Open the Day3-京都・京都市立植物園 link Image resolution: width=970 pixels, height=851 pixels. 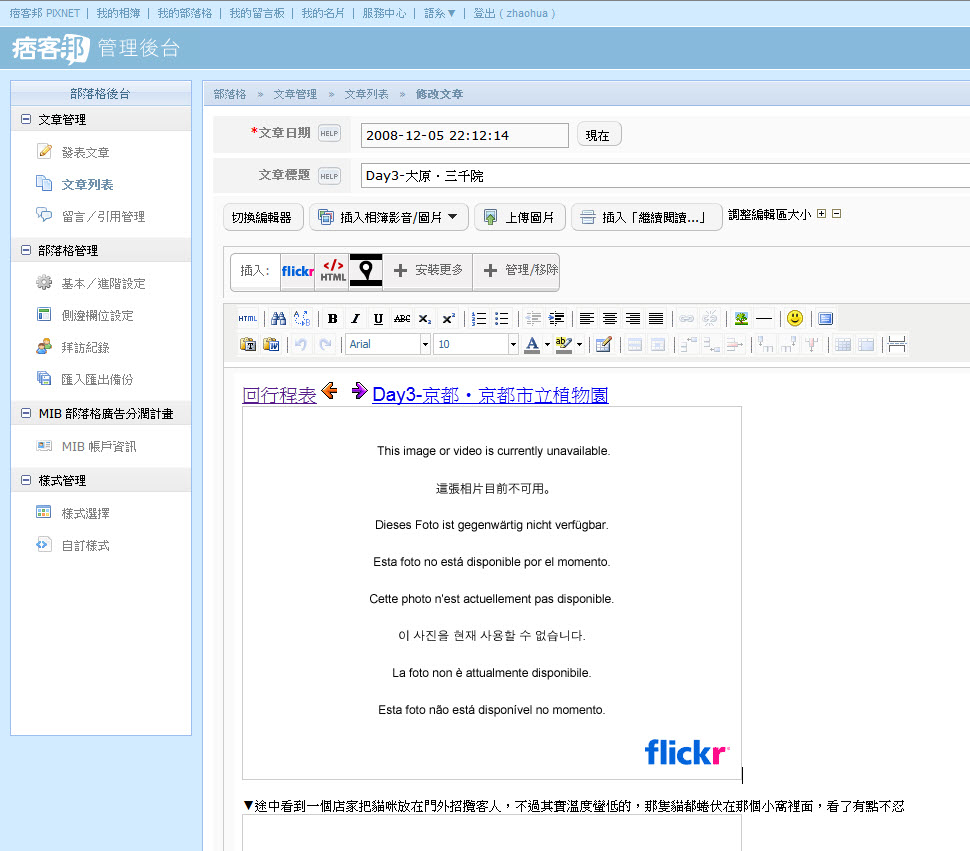(491, 395)
